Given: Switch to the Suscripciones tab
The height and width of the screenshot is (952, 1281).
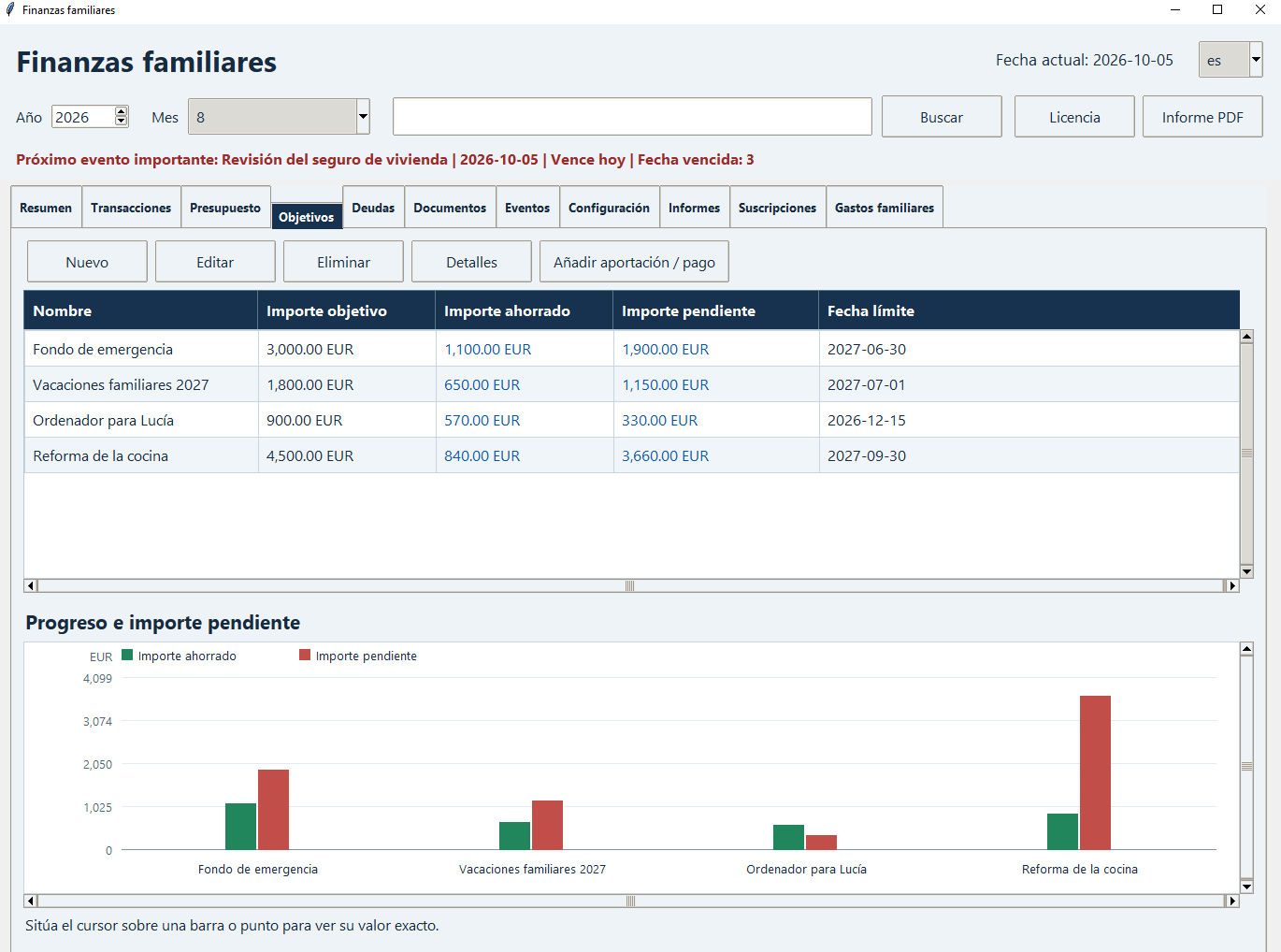Looking at the screenshot, I should [777, 208].
